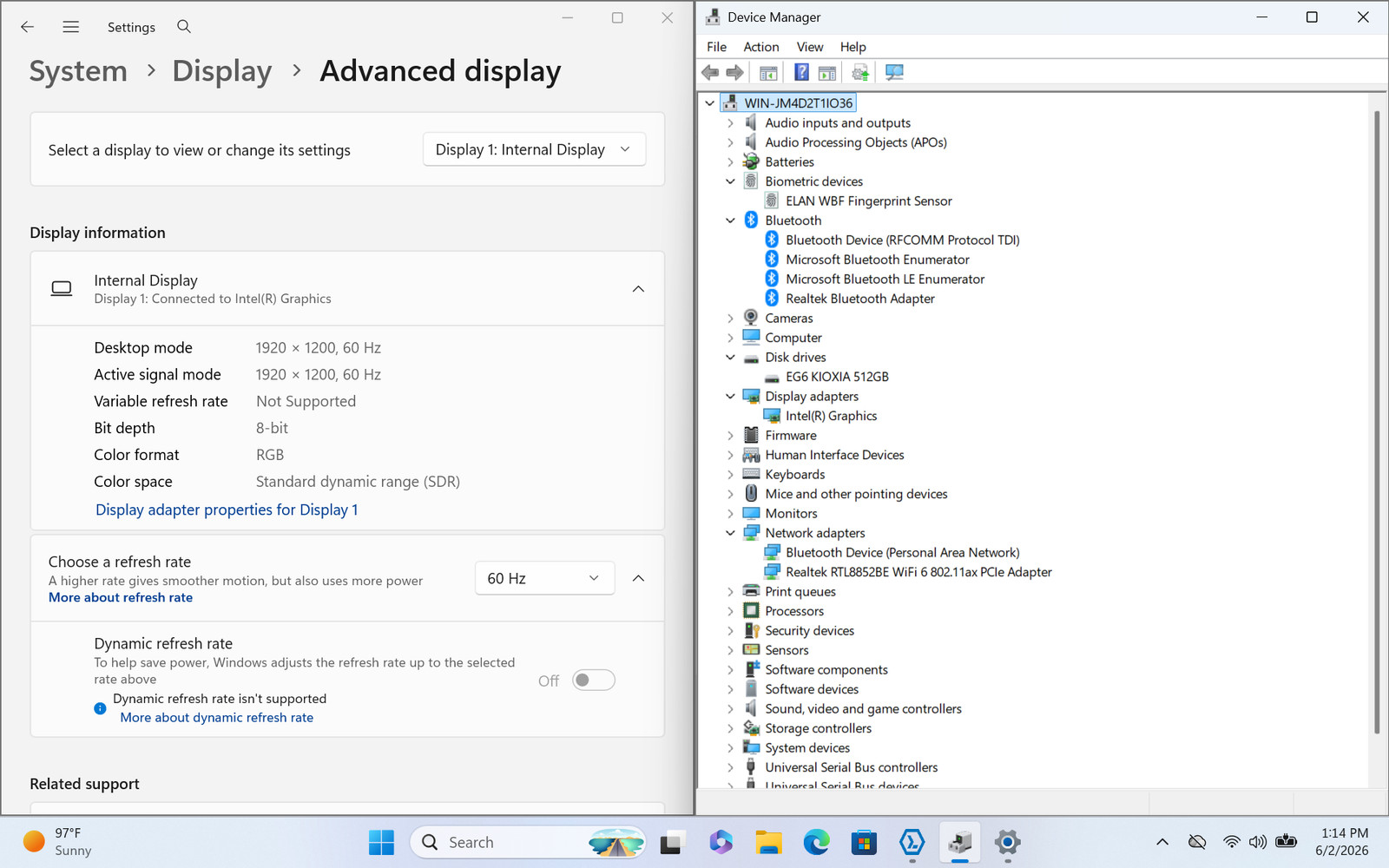The height and width of the screenshot is (868, 1389).
Task: Click the Back toolbar arrow in Device Manager
Action: pyautogui.click(x=710, y=72)
